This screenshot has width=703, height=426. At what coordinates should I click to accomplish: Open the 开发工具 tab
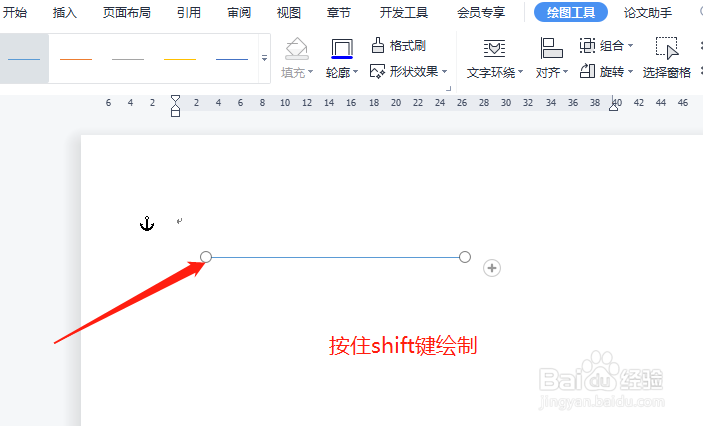coord(404,13)
